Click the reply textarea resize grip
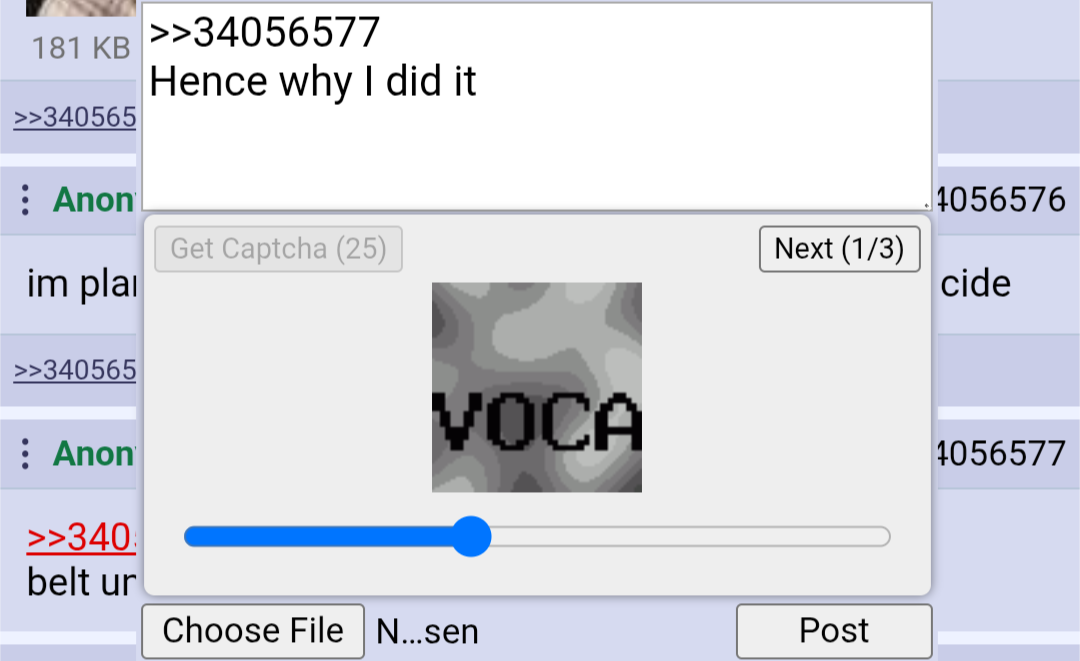 coord(926,204)
